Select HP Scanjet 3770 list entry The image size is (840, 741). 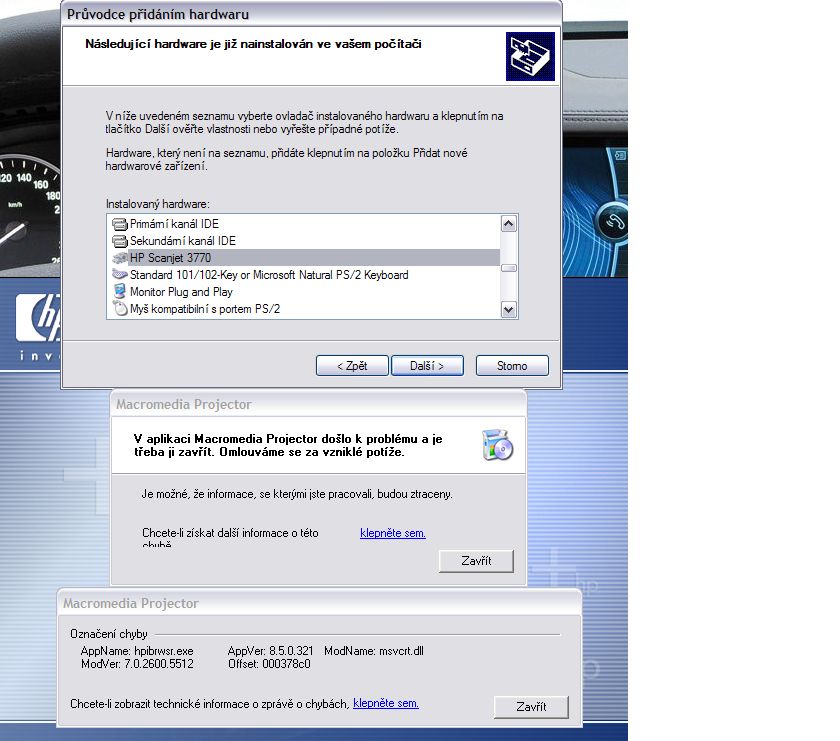coord(305,258)
